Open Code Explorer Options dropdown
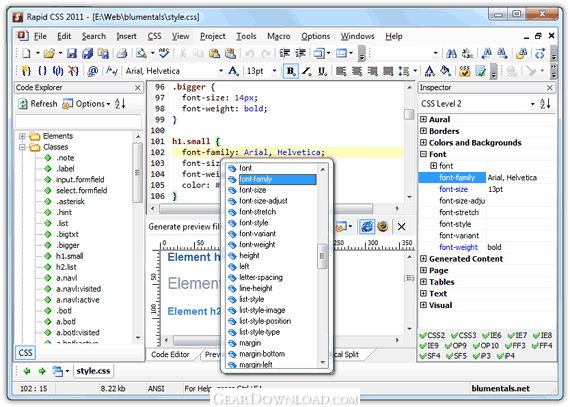 coord(86,104)
